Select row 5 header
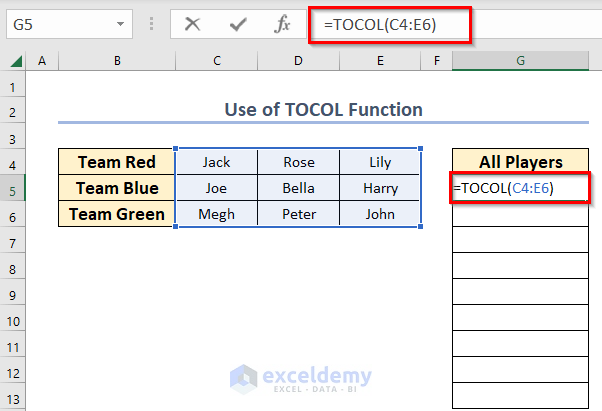 tap(14, 188)
